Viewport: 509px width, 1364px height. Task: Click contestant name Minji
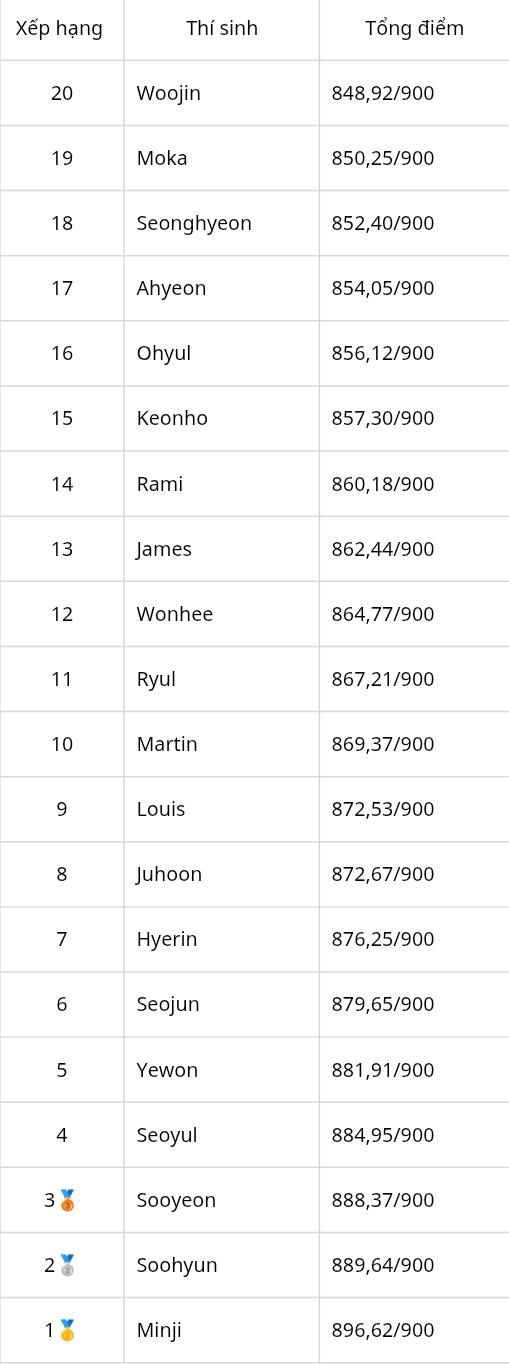(x=159, y=1330)
